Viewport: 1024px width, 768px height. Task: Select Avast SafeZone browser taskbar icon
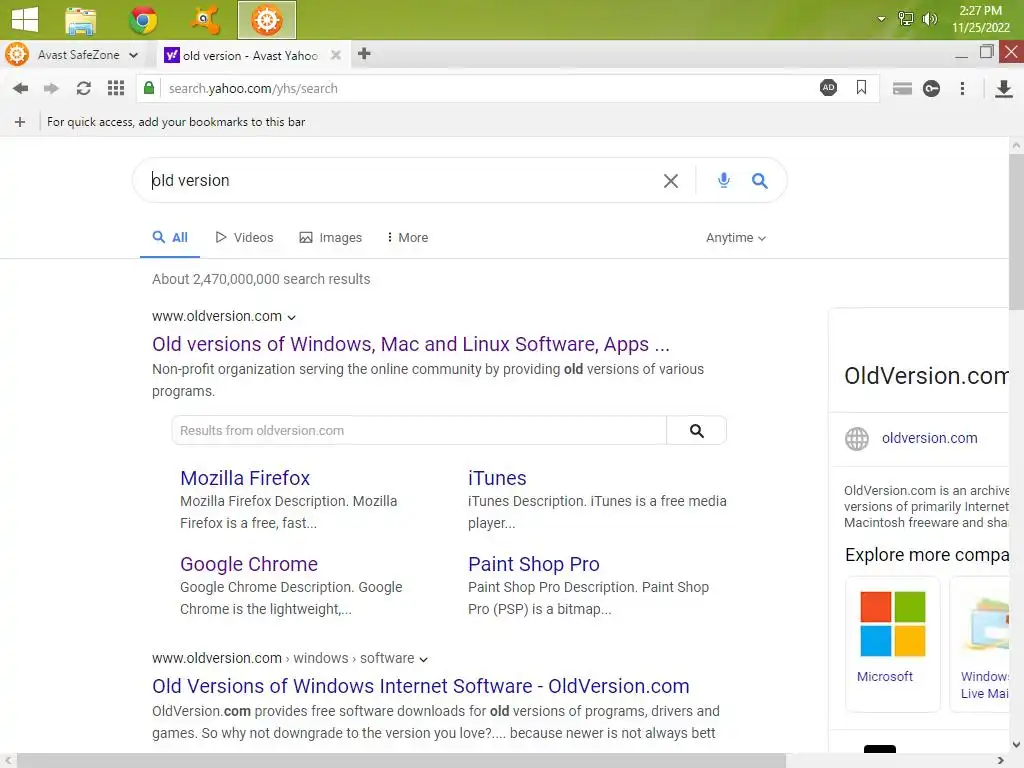[267, 20]
